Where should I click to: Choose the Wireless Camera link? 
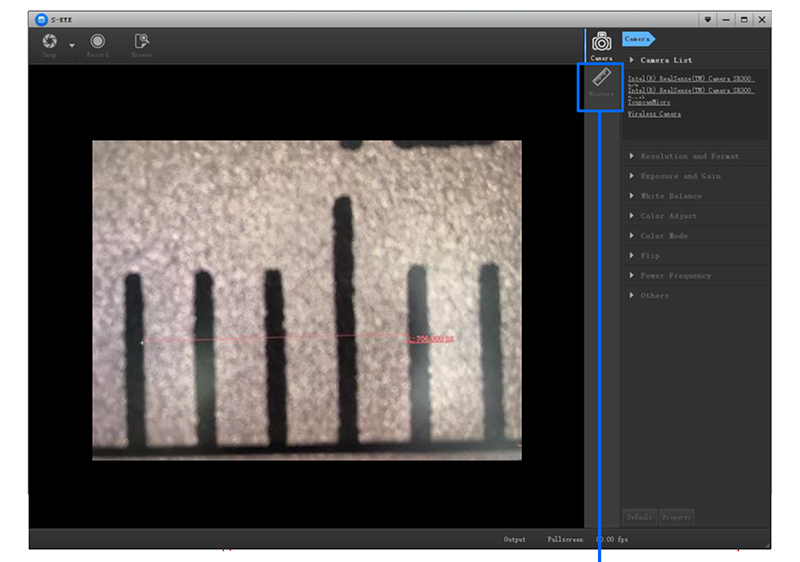[x=654, y=114]
